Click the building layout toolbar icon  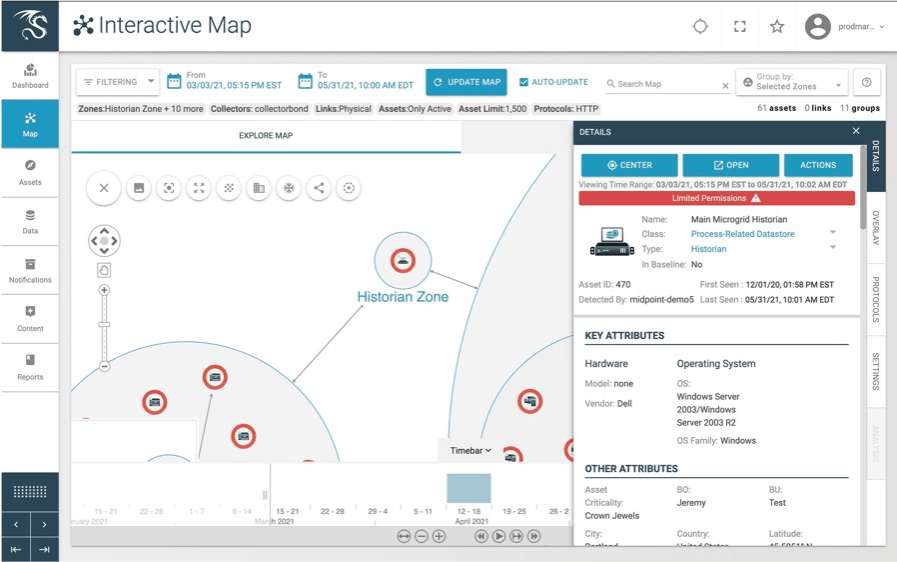coord(259,188)
